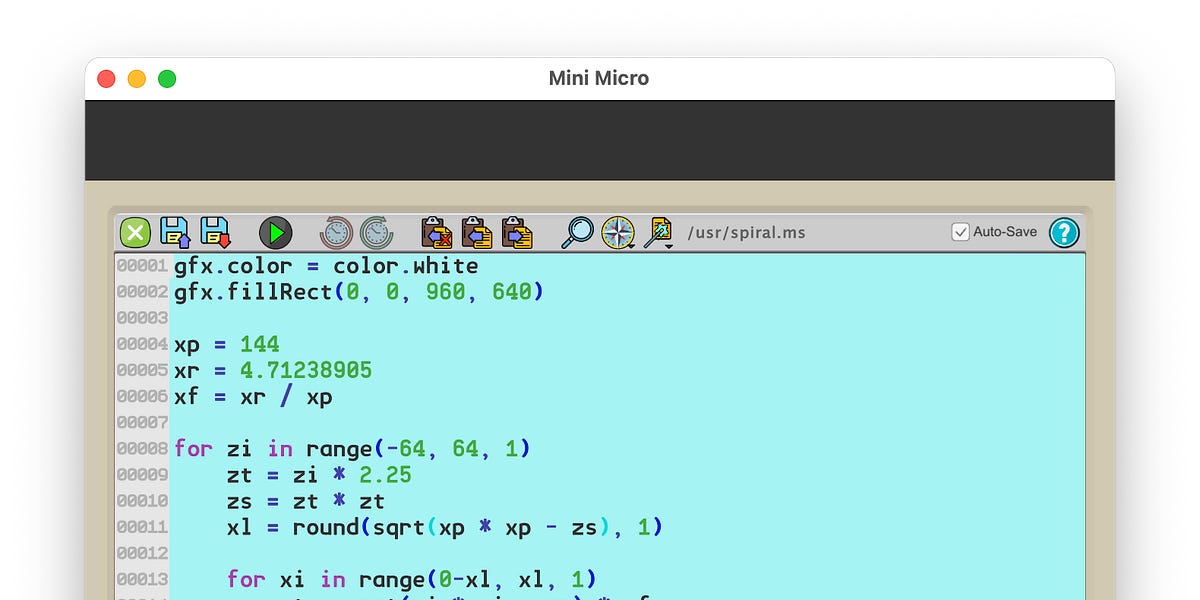Click the line 'for zi in range(-64, 64, 1)'

(352, 449)
